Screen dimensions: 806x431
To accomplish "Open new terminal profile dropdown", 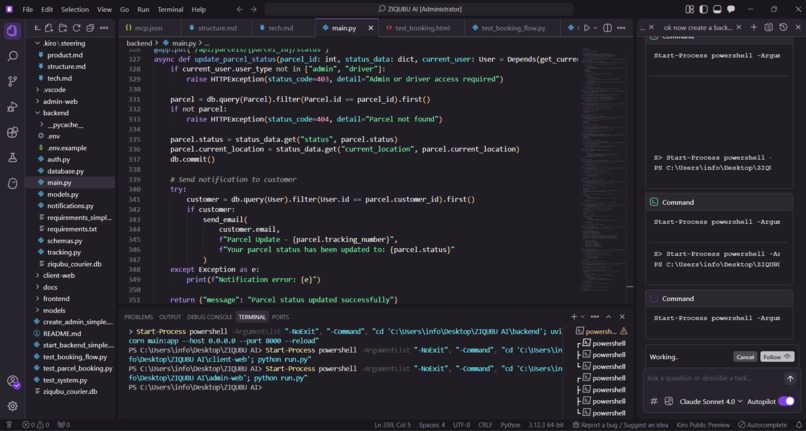I will click(x=582, y=317).
